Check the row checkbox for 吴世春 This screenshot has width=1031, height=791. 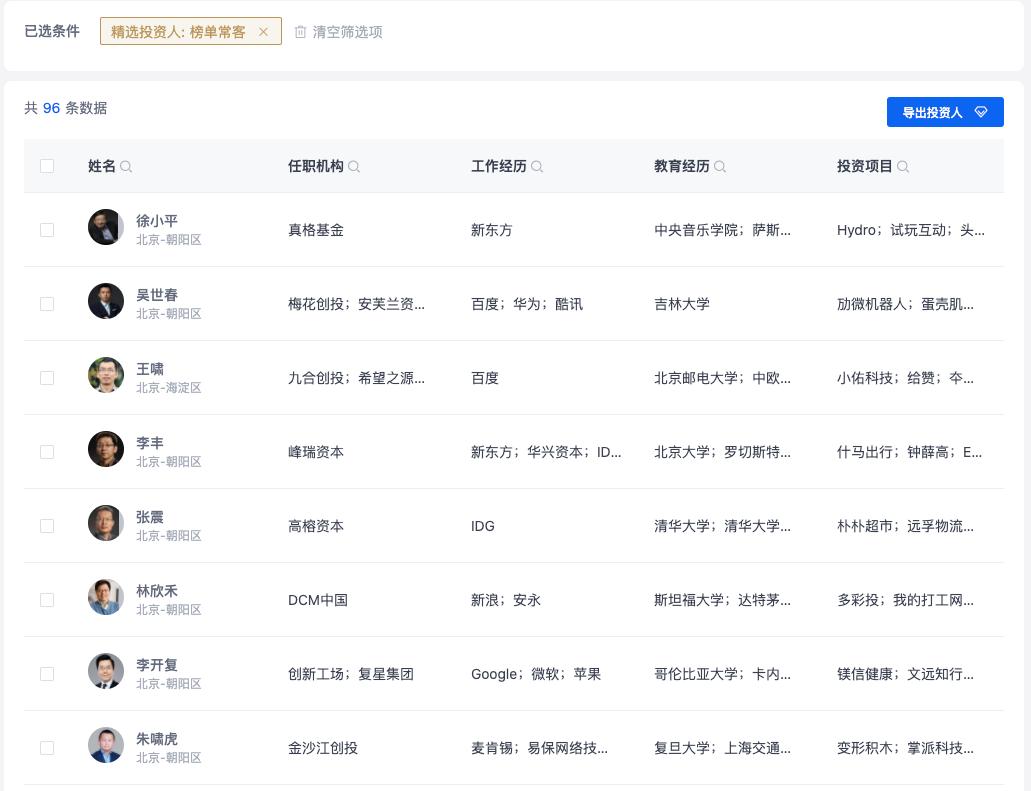[x=47, y=303]
